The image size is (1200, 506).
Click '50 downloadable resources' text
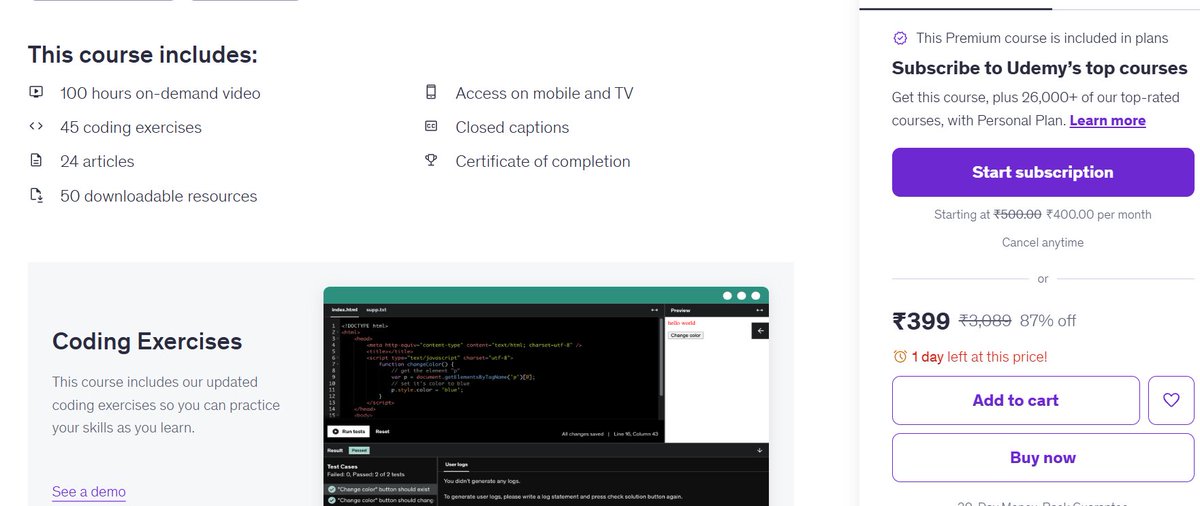158,196
